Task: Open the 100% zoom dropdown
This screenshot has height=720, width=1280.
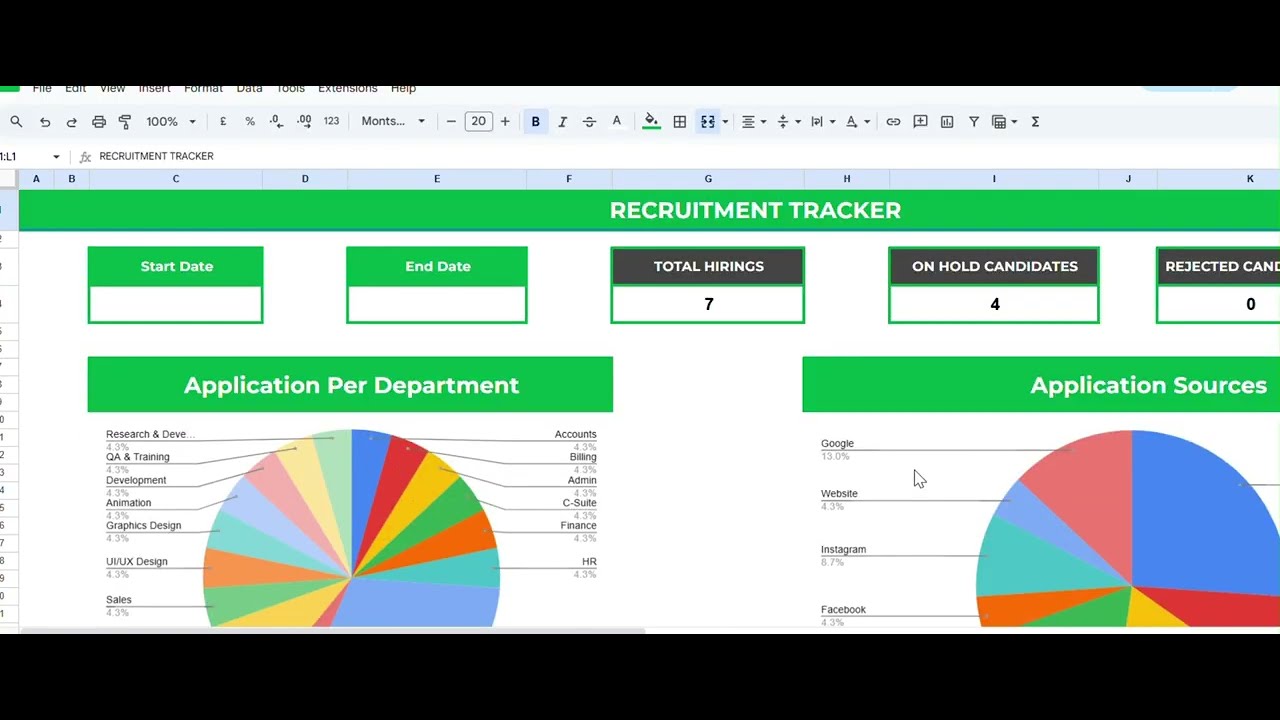Action: pyautogui.click(x=171, y=122)
